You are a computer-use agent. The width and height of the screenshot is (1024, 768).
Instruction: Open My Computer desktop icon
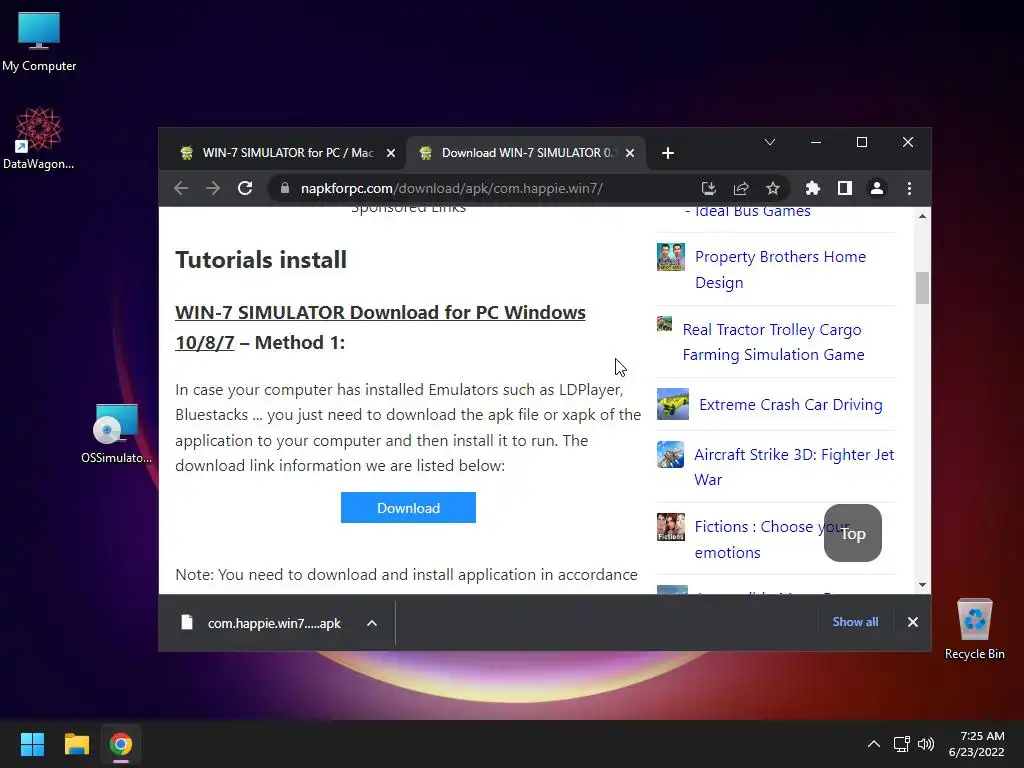click(39, 42)
